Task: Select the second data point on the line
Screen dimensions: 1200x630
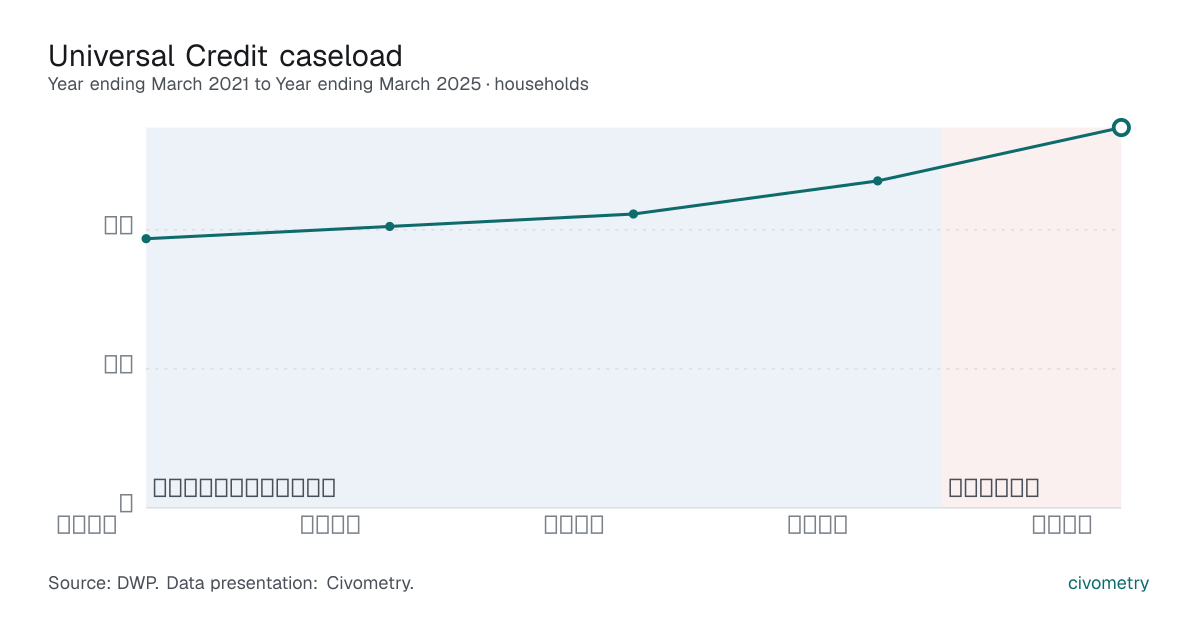Action: (390, 226)
